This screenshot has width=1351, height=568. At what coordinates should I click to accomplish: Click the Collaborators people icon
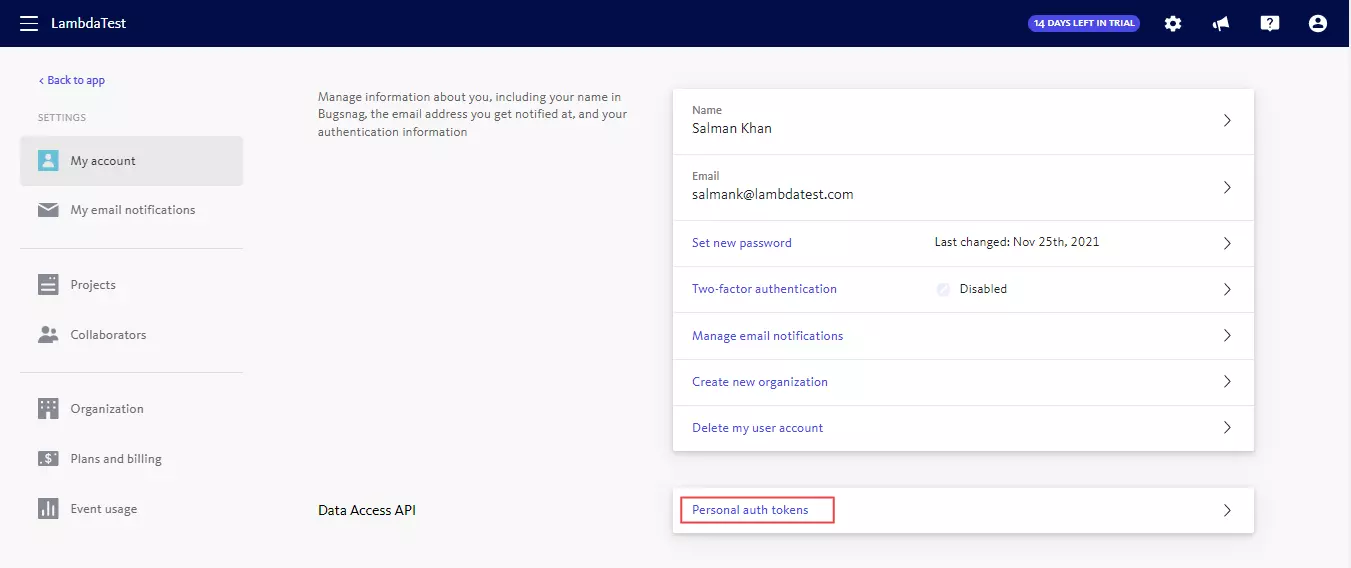coord(48,335)
